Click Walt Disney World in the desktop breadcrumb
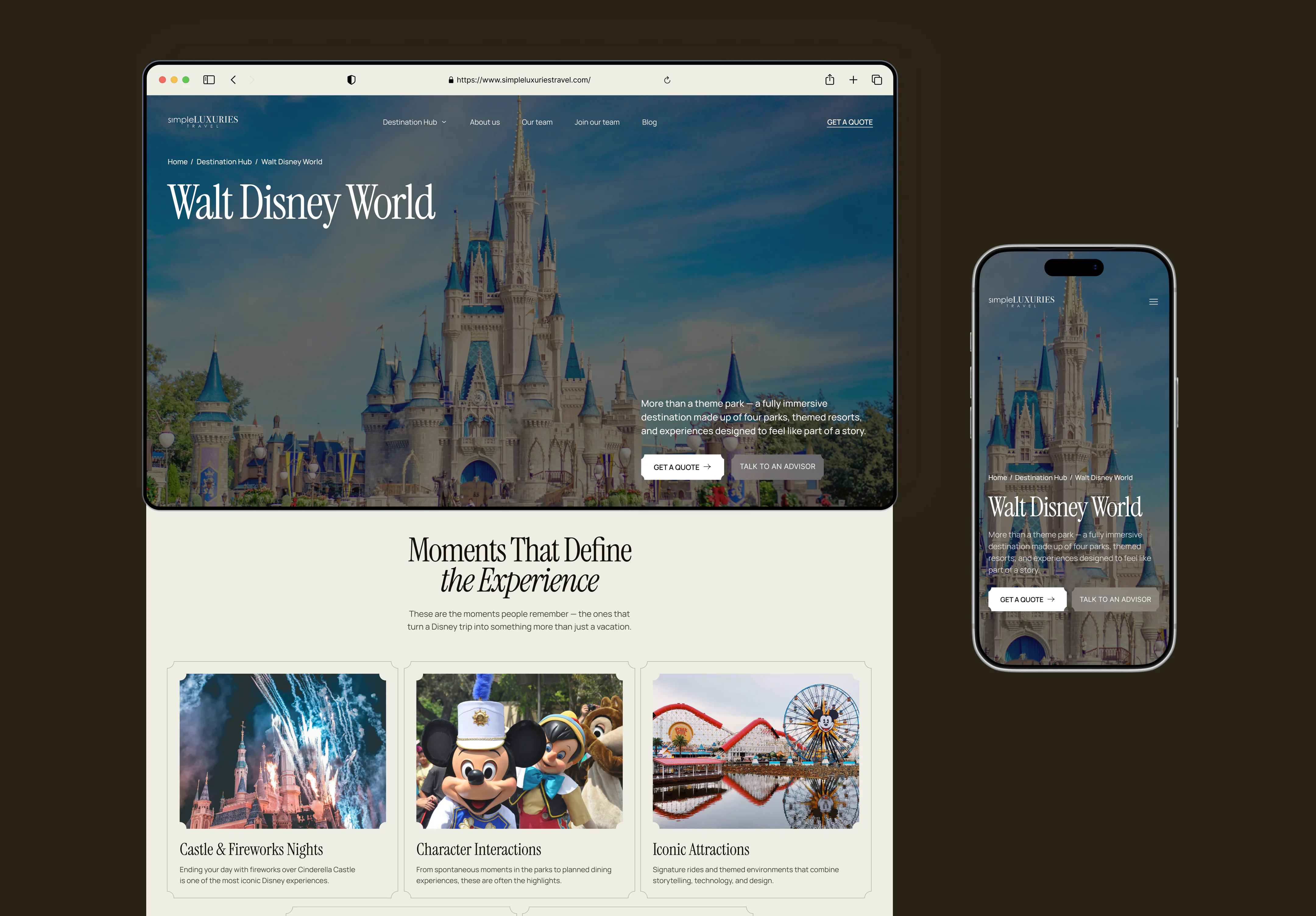 point(291,162)
